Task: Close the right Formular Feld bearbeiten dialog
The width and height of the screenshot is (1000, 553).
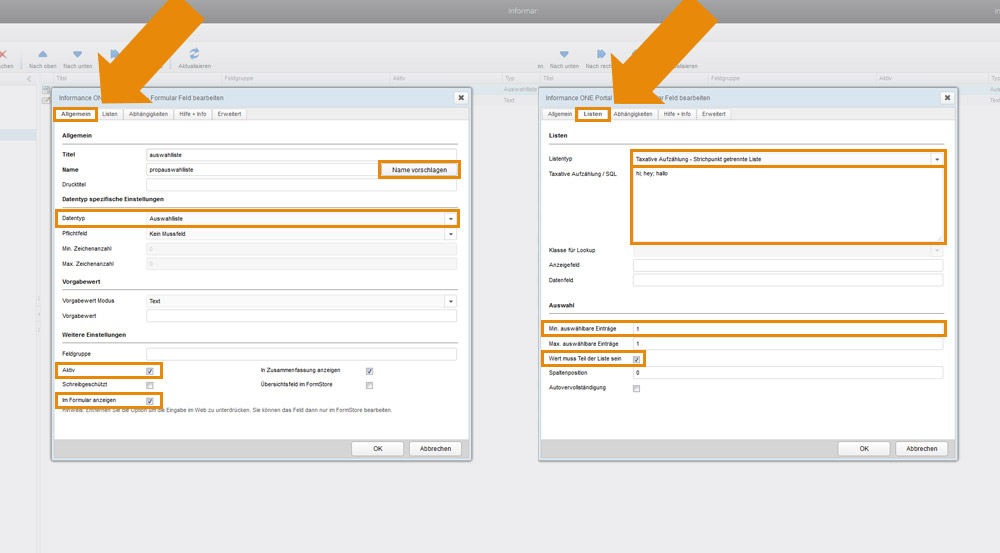Action: coord(947,98)
